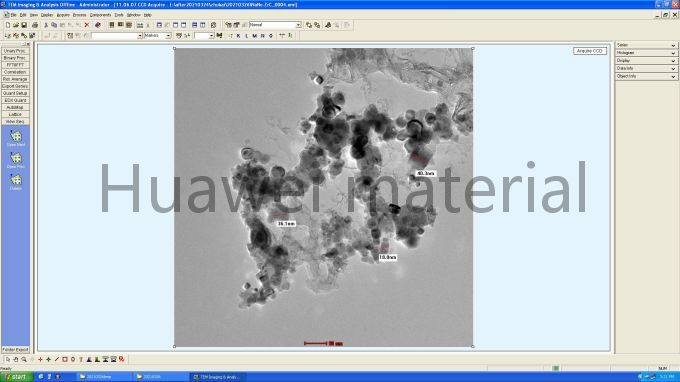Select the line drawing tool

pyautogui.click(x=56, y=359)
